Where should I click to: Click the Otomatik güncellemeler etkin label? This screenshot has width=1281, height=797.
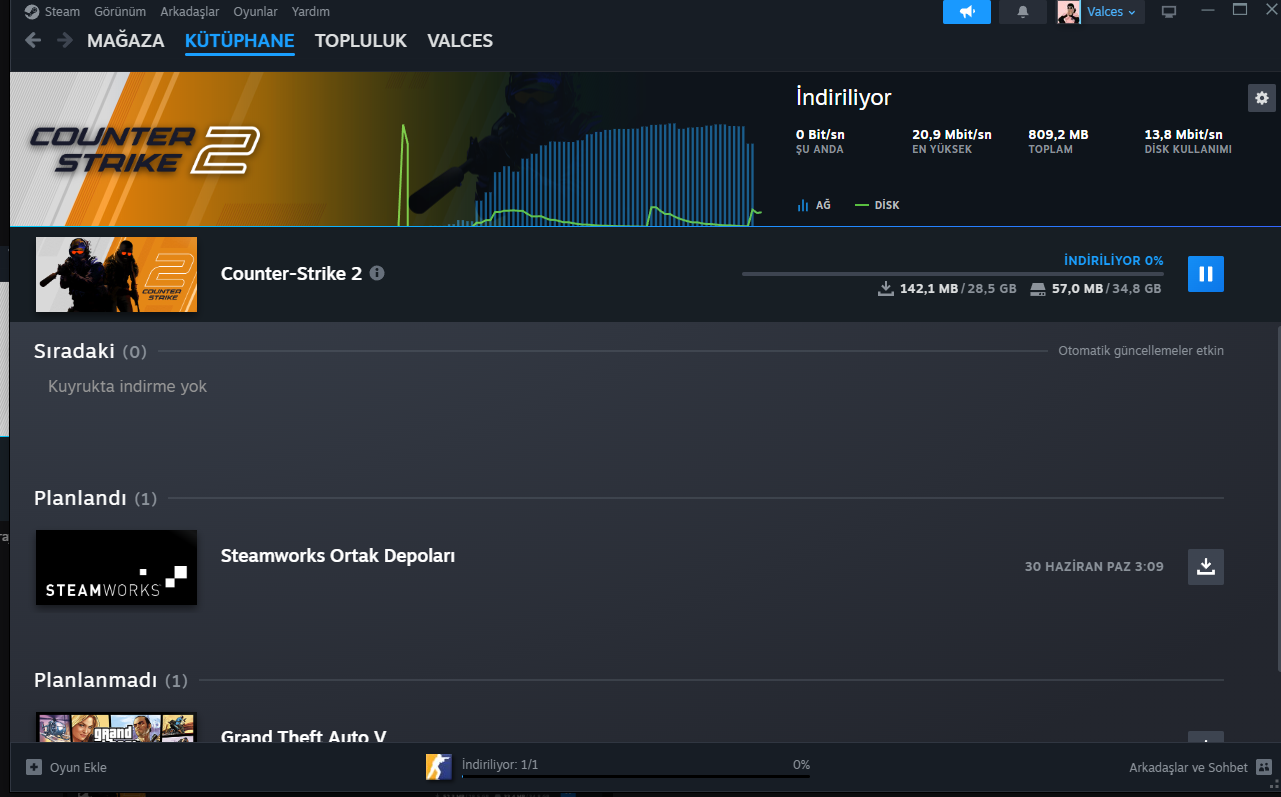pyautogui.click(x=1141, y=351)
